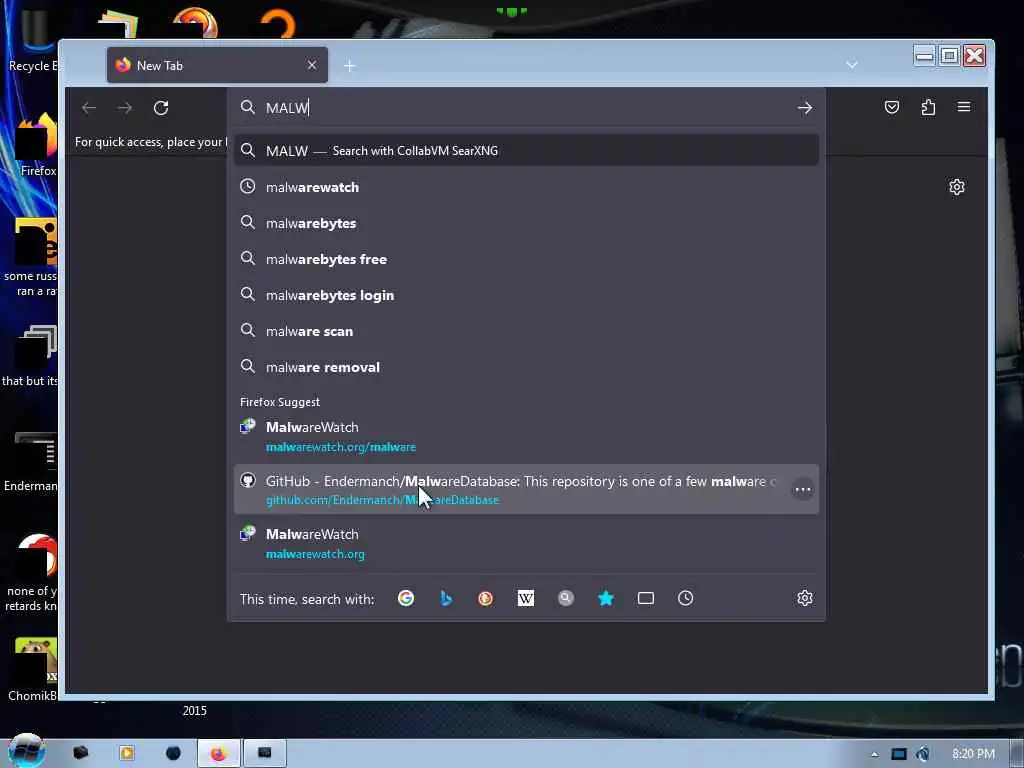This screenshot has width=1024, height=768.
Task: Search this time with SearXNG magnifier icon
Action: [x=566, y=598]
